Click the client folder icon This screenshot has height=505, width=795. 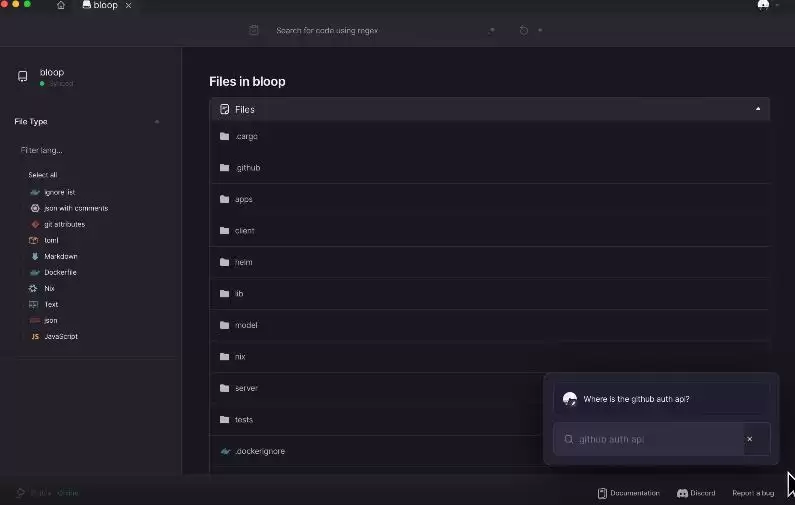pos(225,231)
